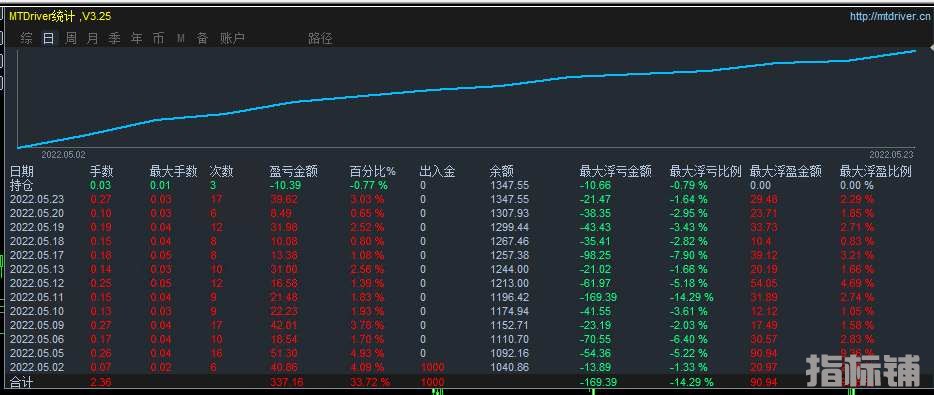Open the 路径 path tab

pos(320,39)
